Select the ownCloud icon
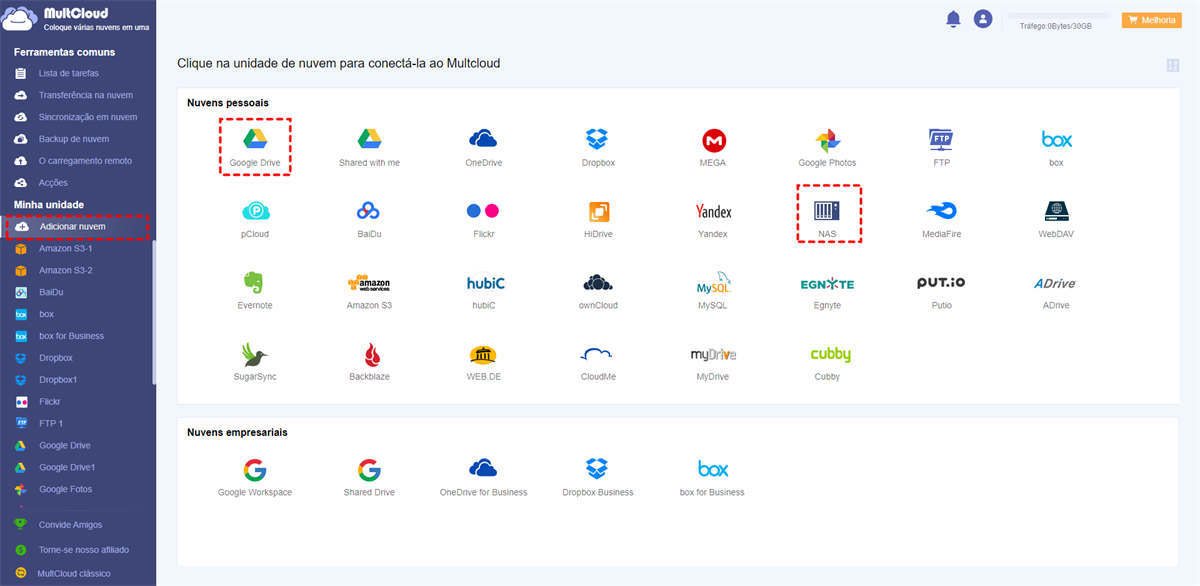 tap(598, 283)
